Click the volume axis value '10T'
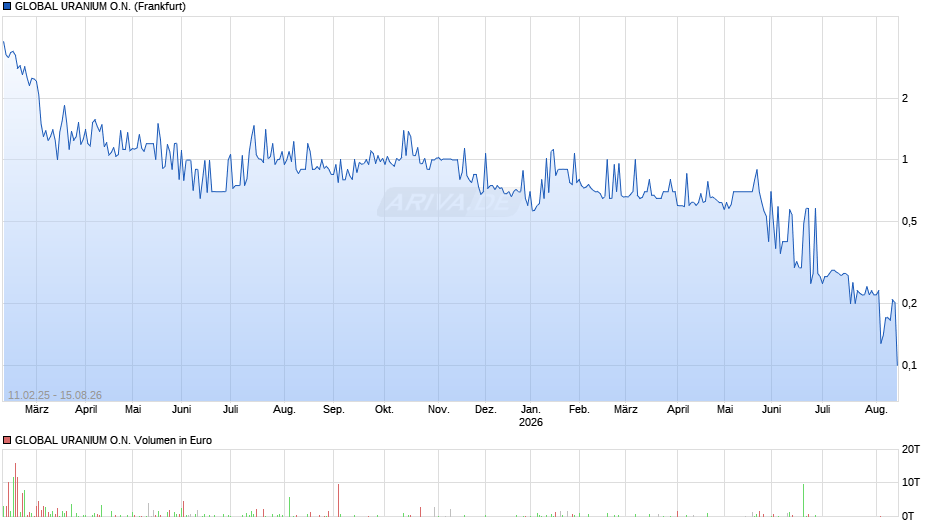This screenshot has height=526, width=940. click(x=911, y=482)
